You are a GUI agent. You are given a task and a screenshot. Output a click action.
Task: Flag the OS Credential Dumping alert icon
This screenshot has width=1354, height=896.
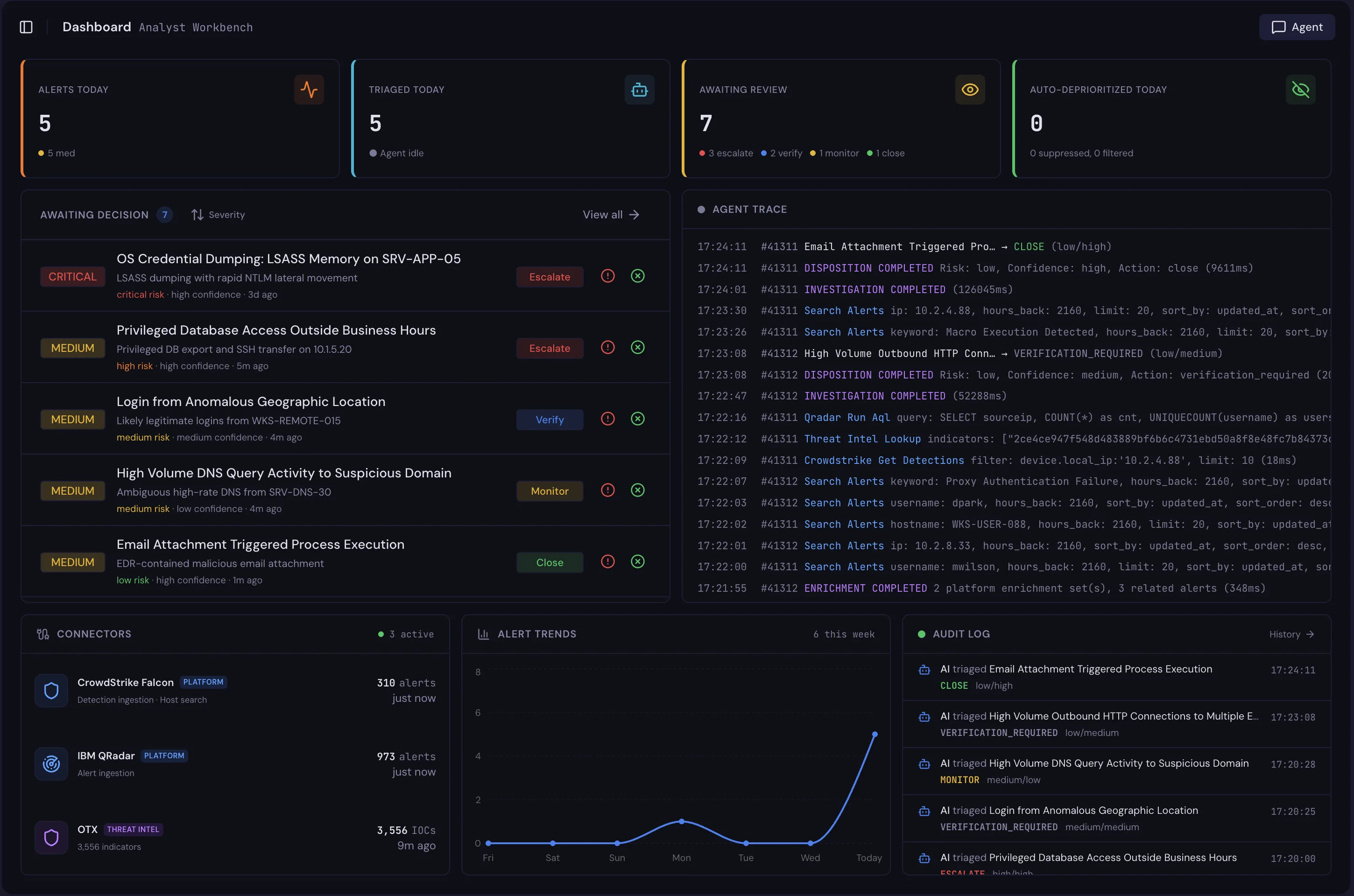(607, 276)
